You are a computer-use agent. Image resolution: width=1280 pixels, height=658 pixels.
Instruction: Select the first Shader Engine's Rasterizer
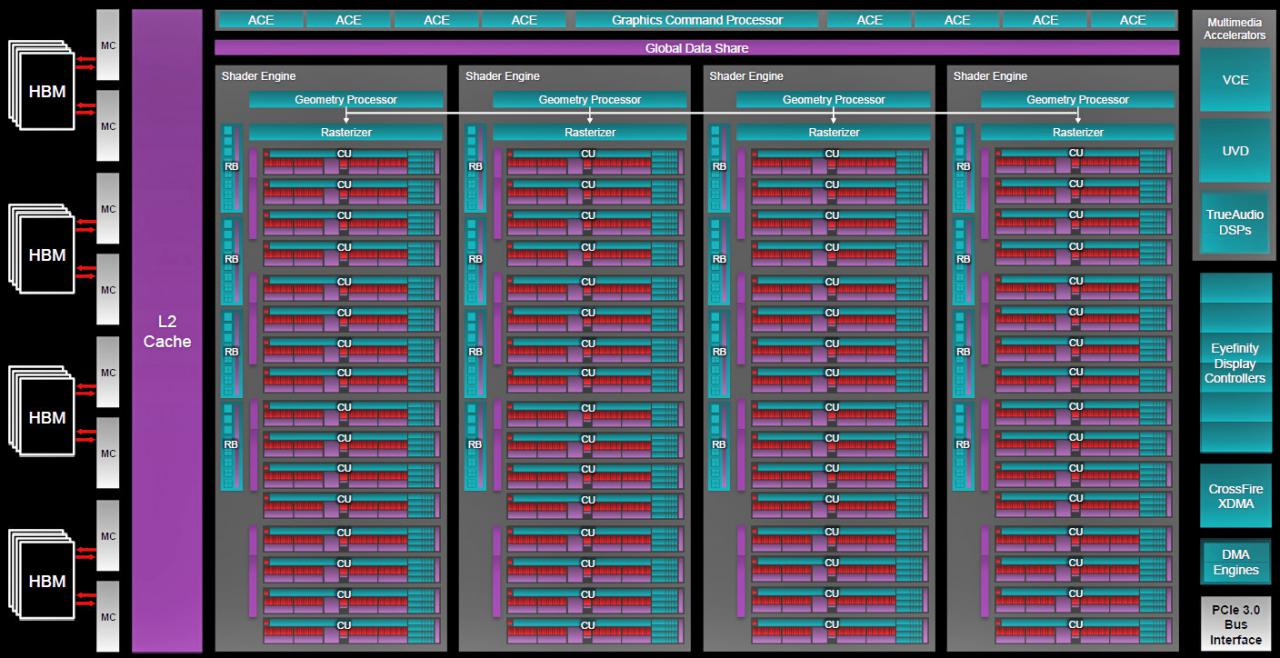point(346,132)
